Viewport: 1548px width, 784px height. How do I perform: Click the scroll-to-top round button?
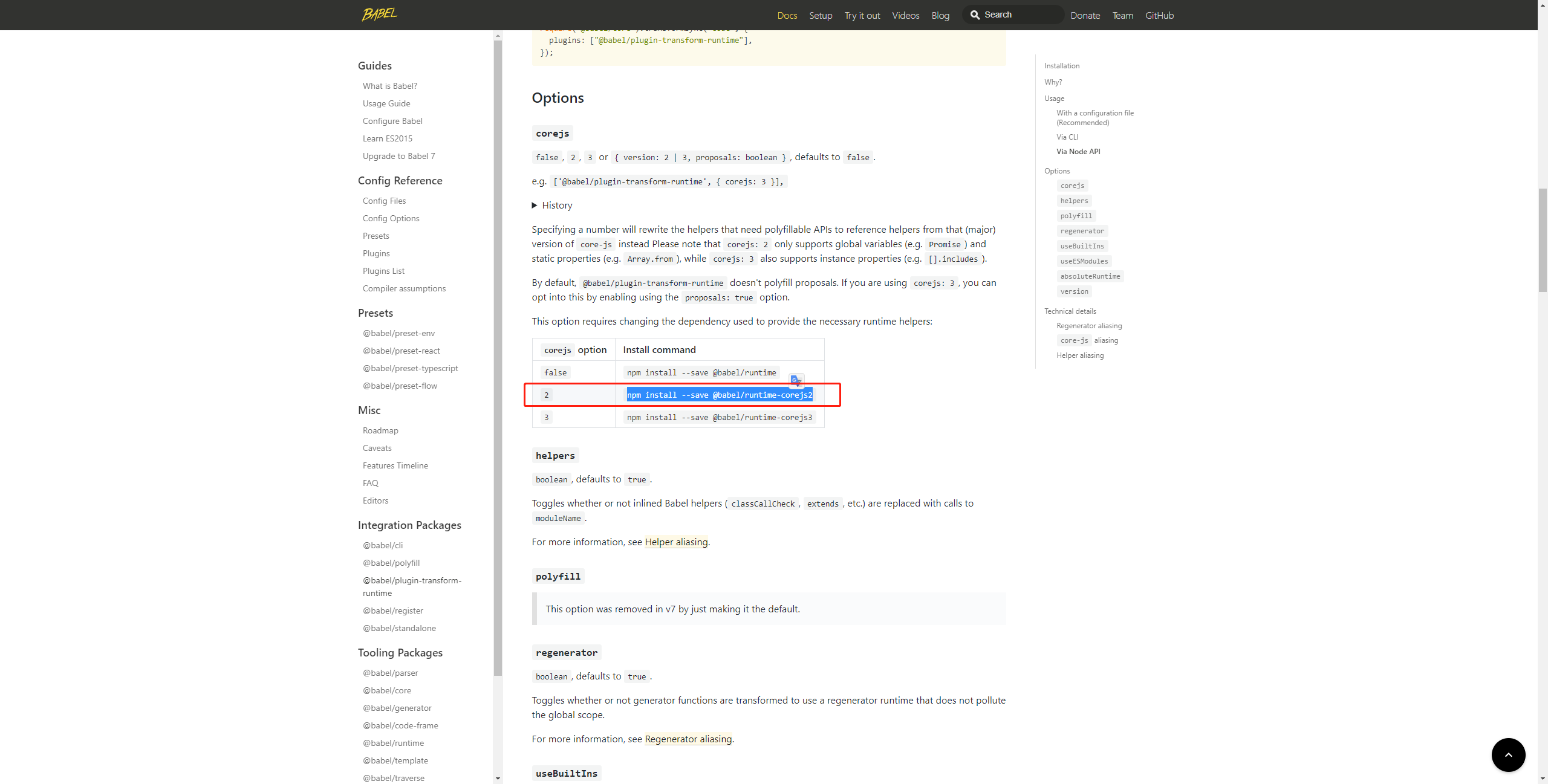click(x=1508, y=754)
